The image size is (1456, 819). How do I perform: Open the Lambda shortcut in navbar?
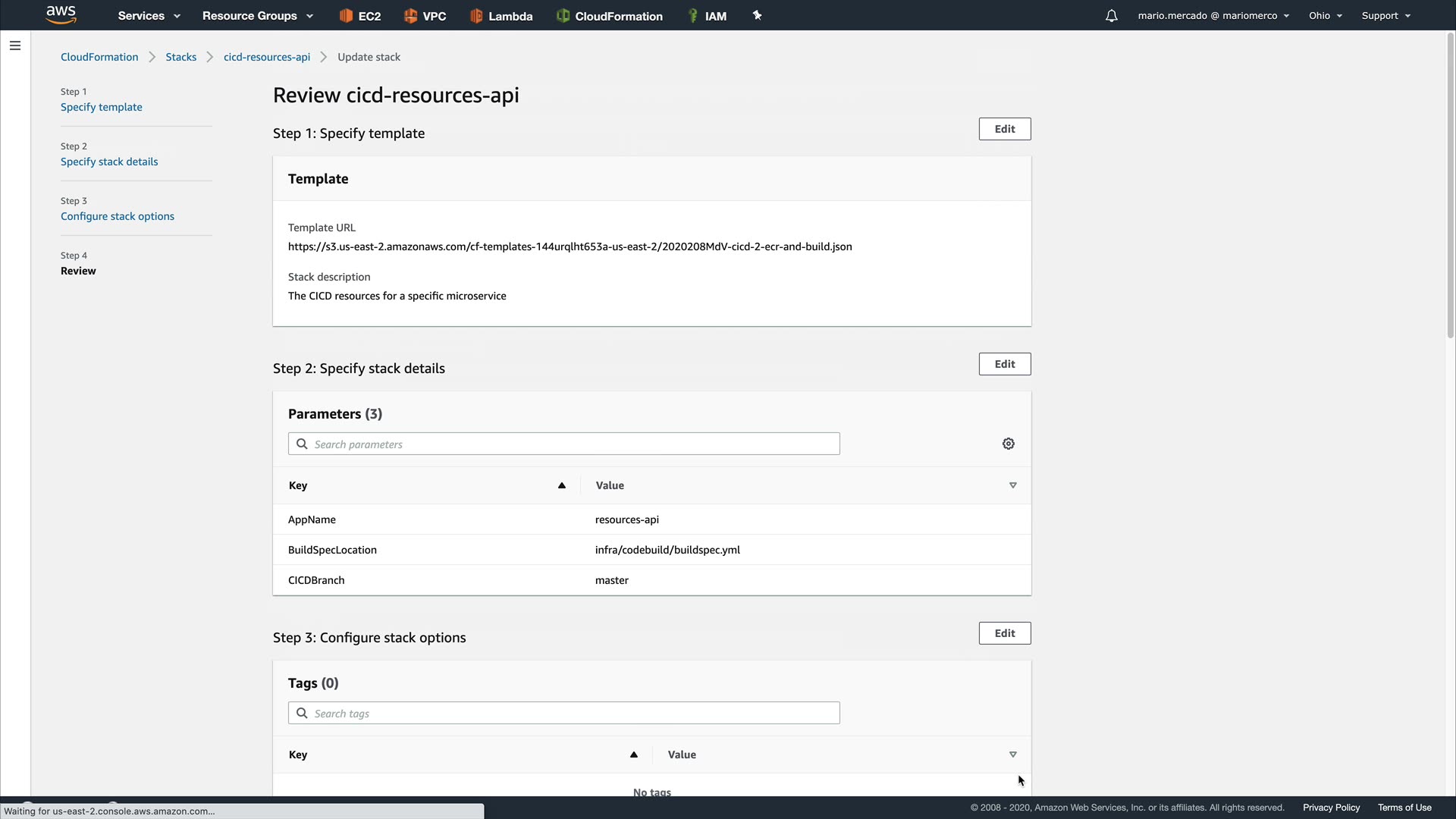pyautogui.click(x=500, y=16)
